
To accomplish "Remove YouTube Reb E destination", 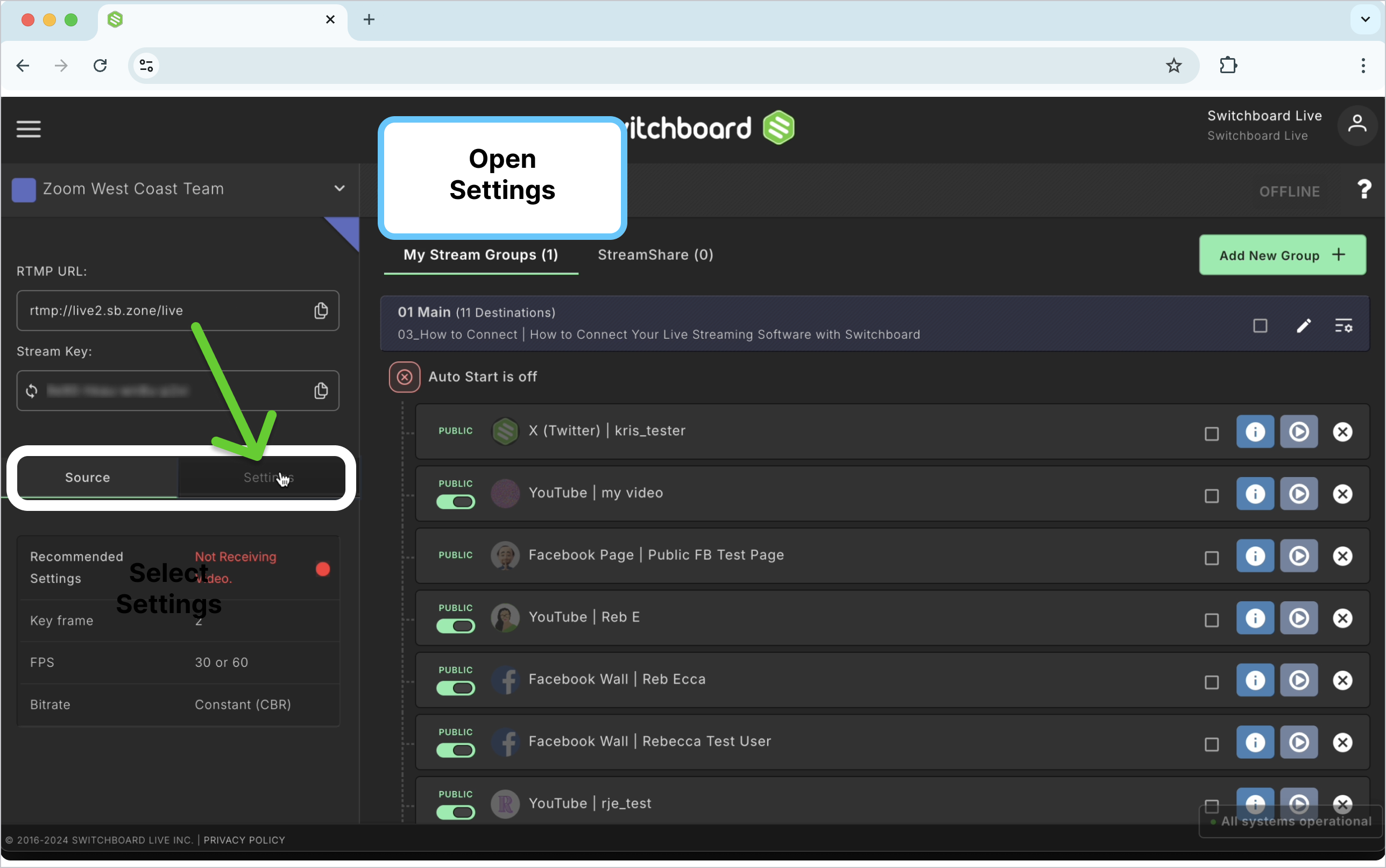I will point(1342,618).
